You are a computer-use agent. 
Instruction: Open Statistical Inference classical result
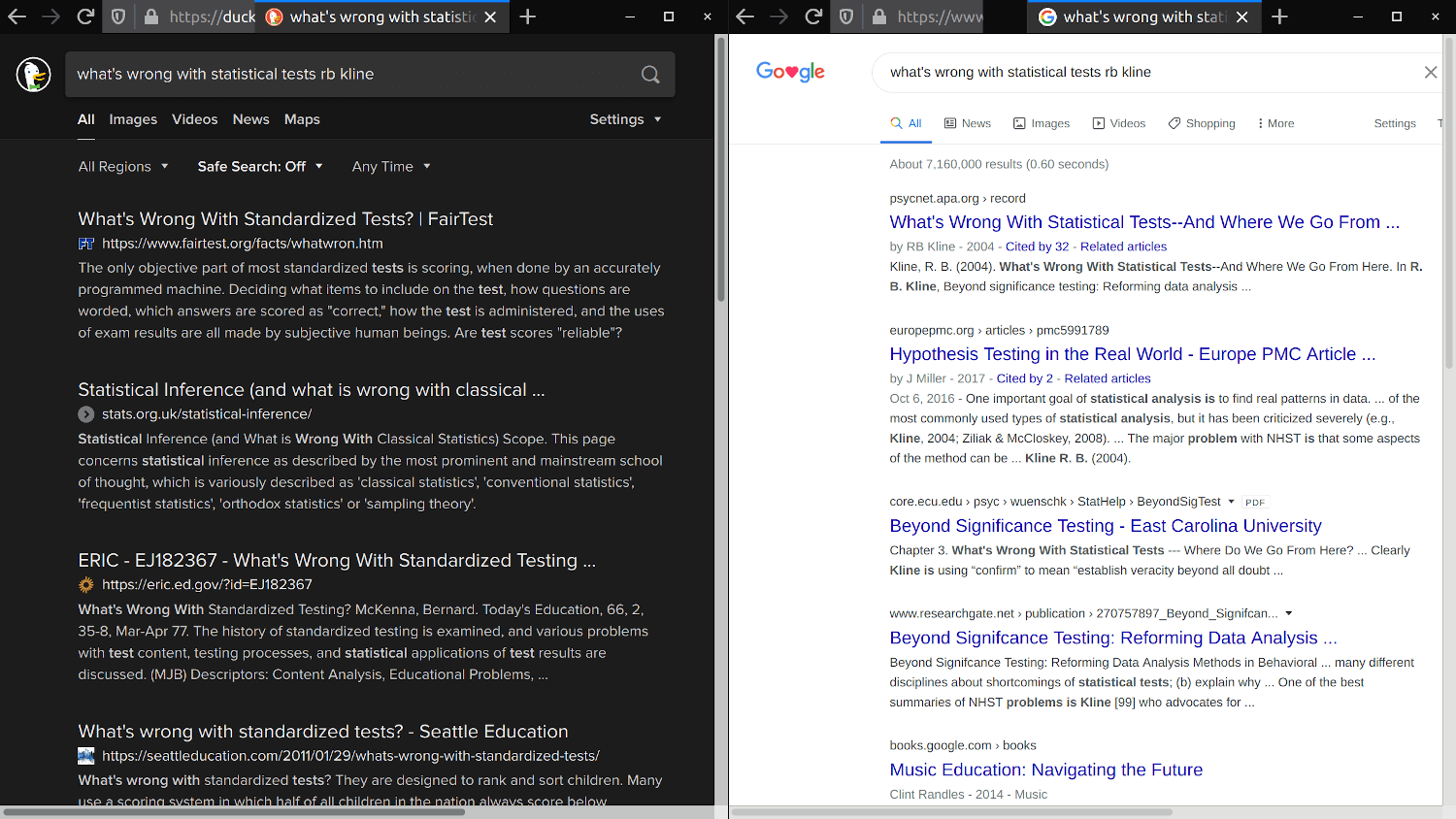point(312,390)
